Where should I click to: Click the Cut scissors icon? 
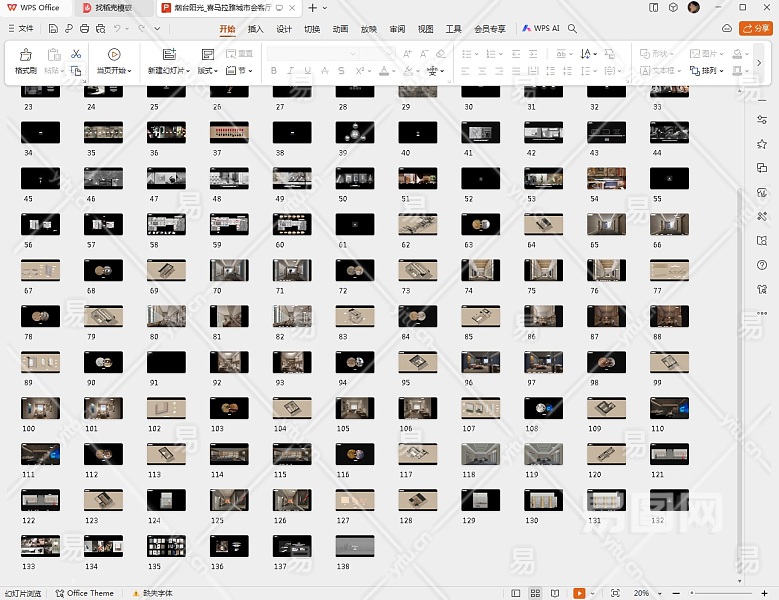(76, 53)
